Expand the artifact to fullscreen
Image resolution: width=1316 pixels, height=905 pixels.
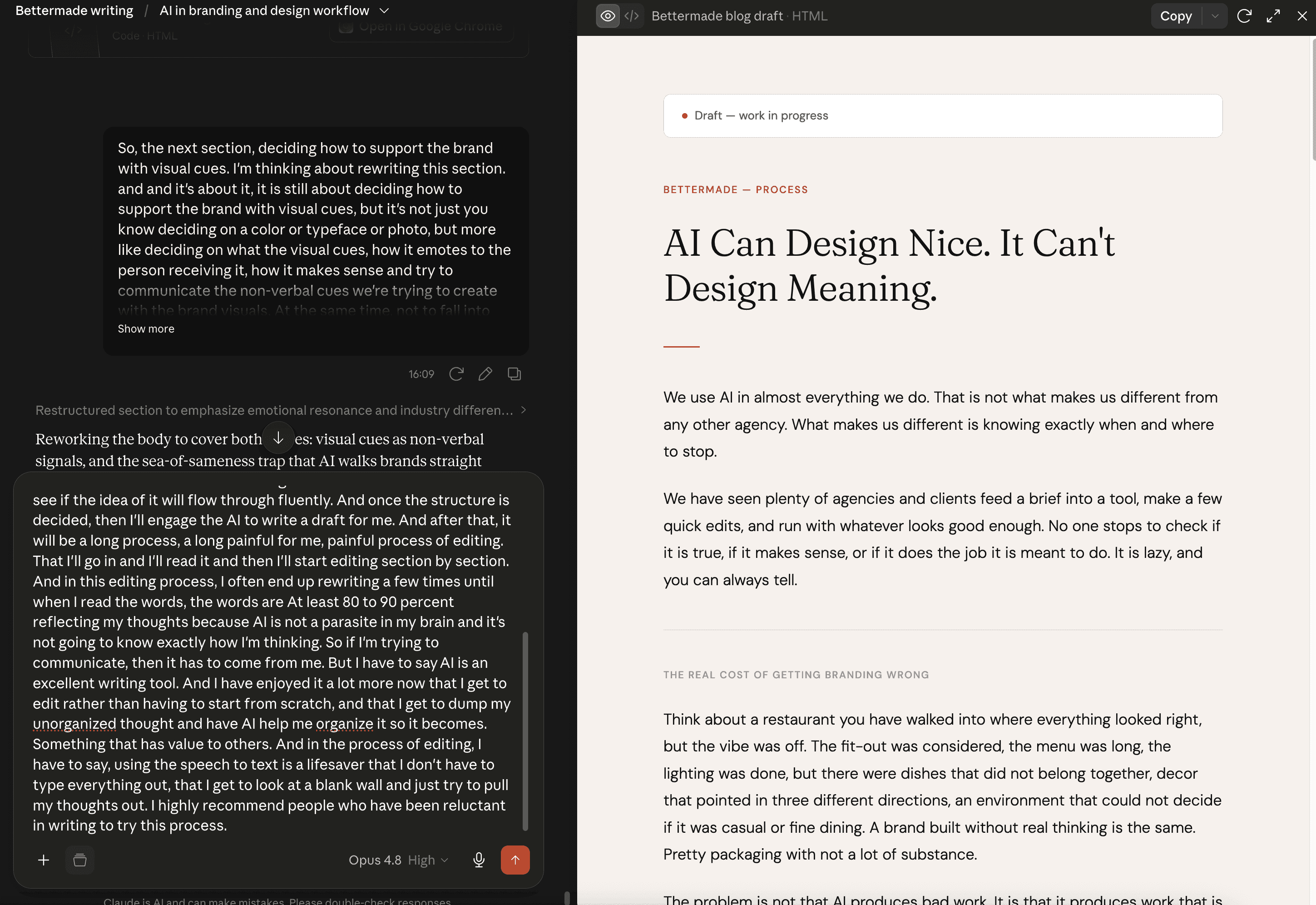pyautogui.click(x=1273, y=16)
